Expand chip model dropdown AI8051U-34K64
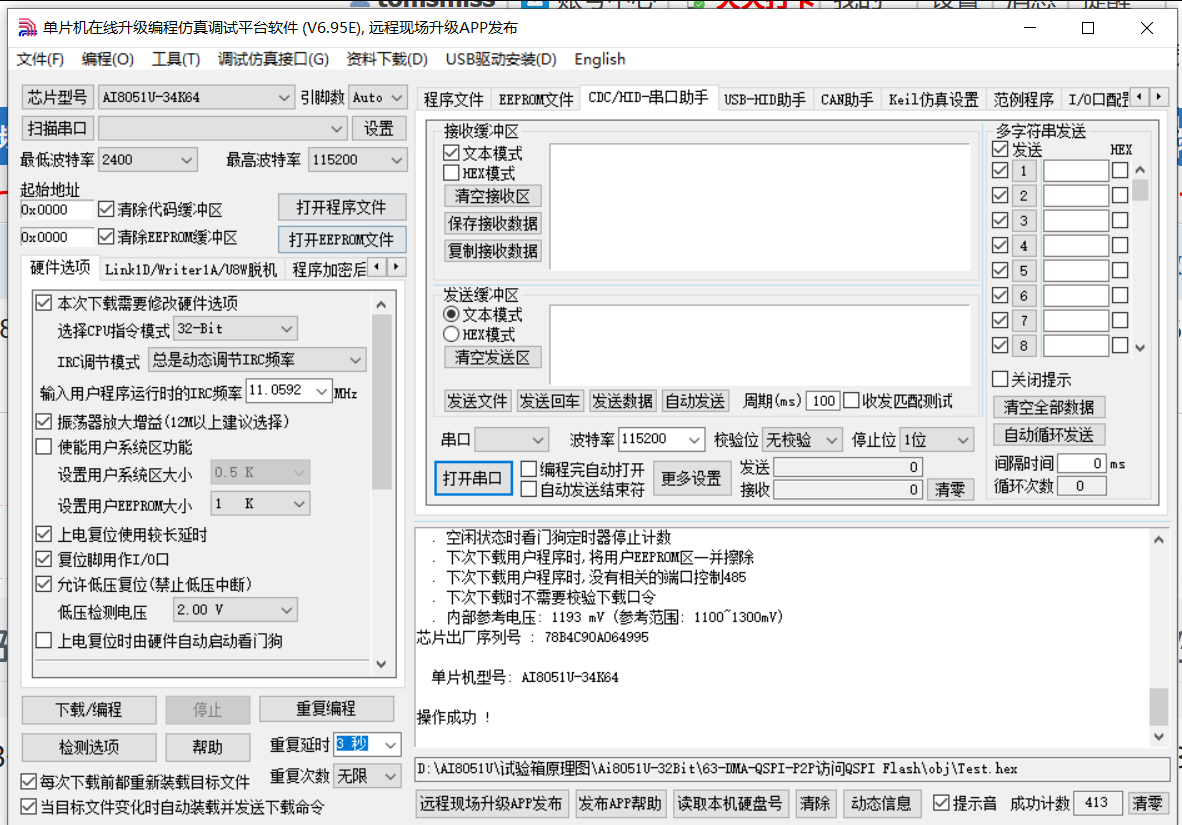Image resolution: width=1182 pixels, height=825 pixels. 283,97
